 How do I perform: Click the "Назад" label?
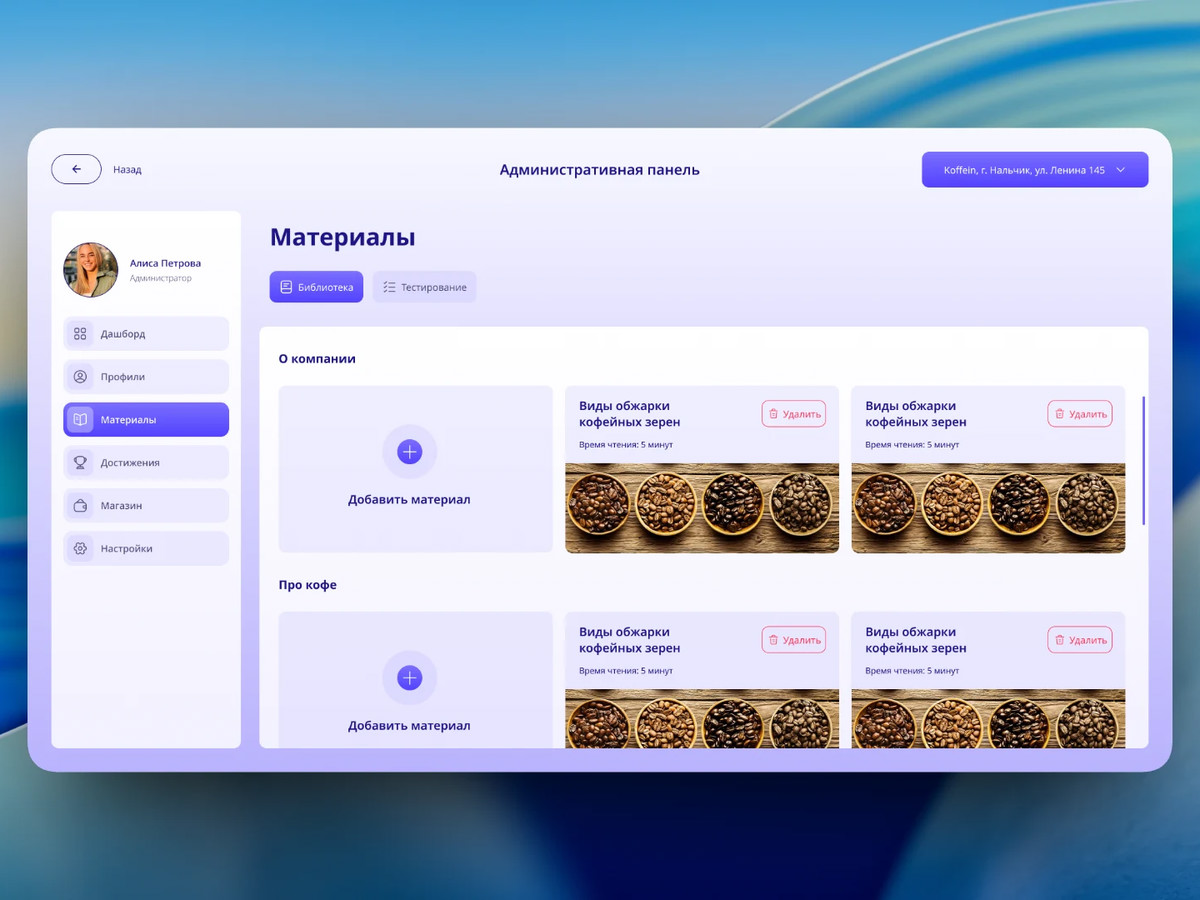coord(127,170)
